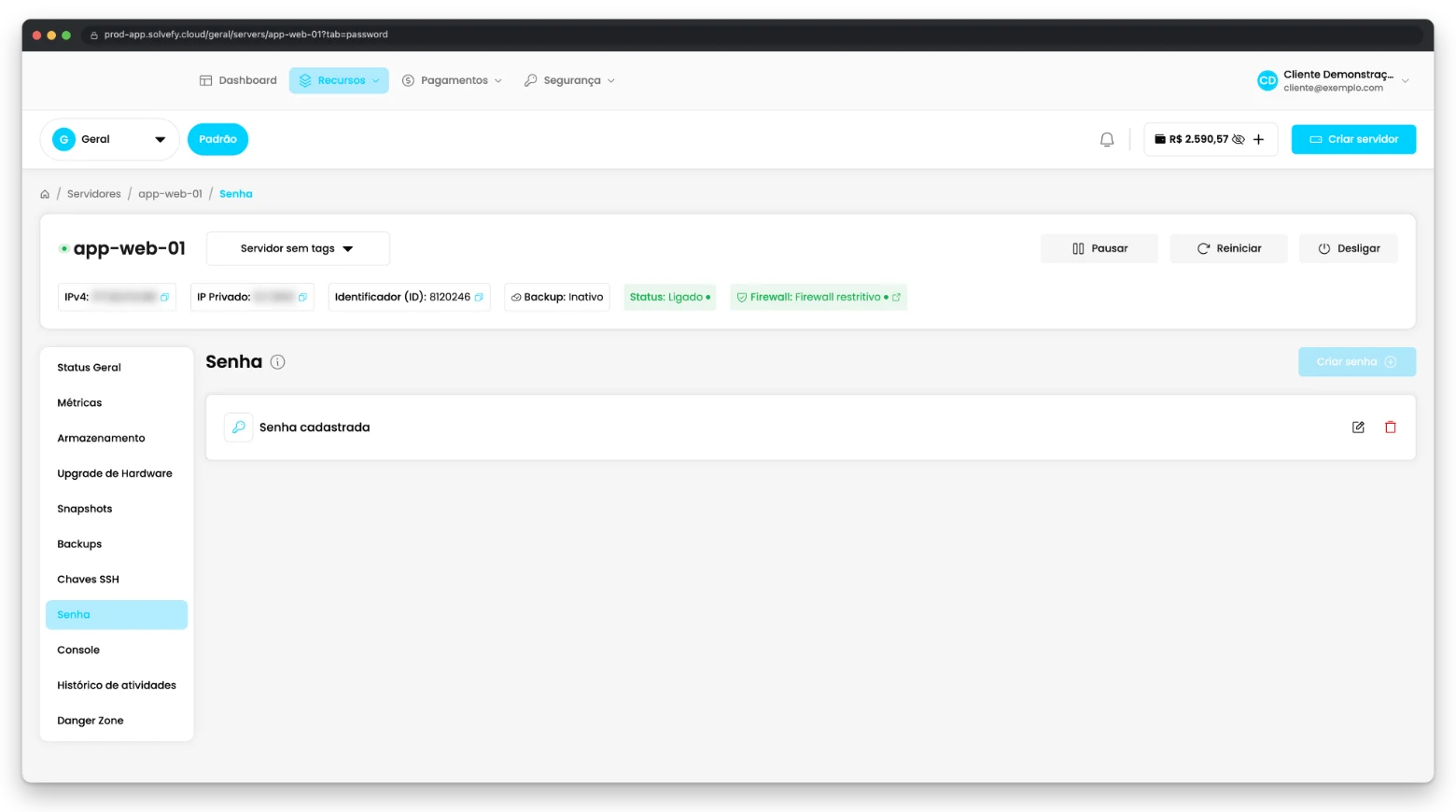Viewport: 1456px width, 812px height.
Task: Copy the private IP address
Action: [302, 297]
